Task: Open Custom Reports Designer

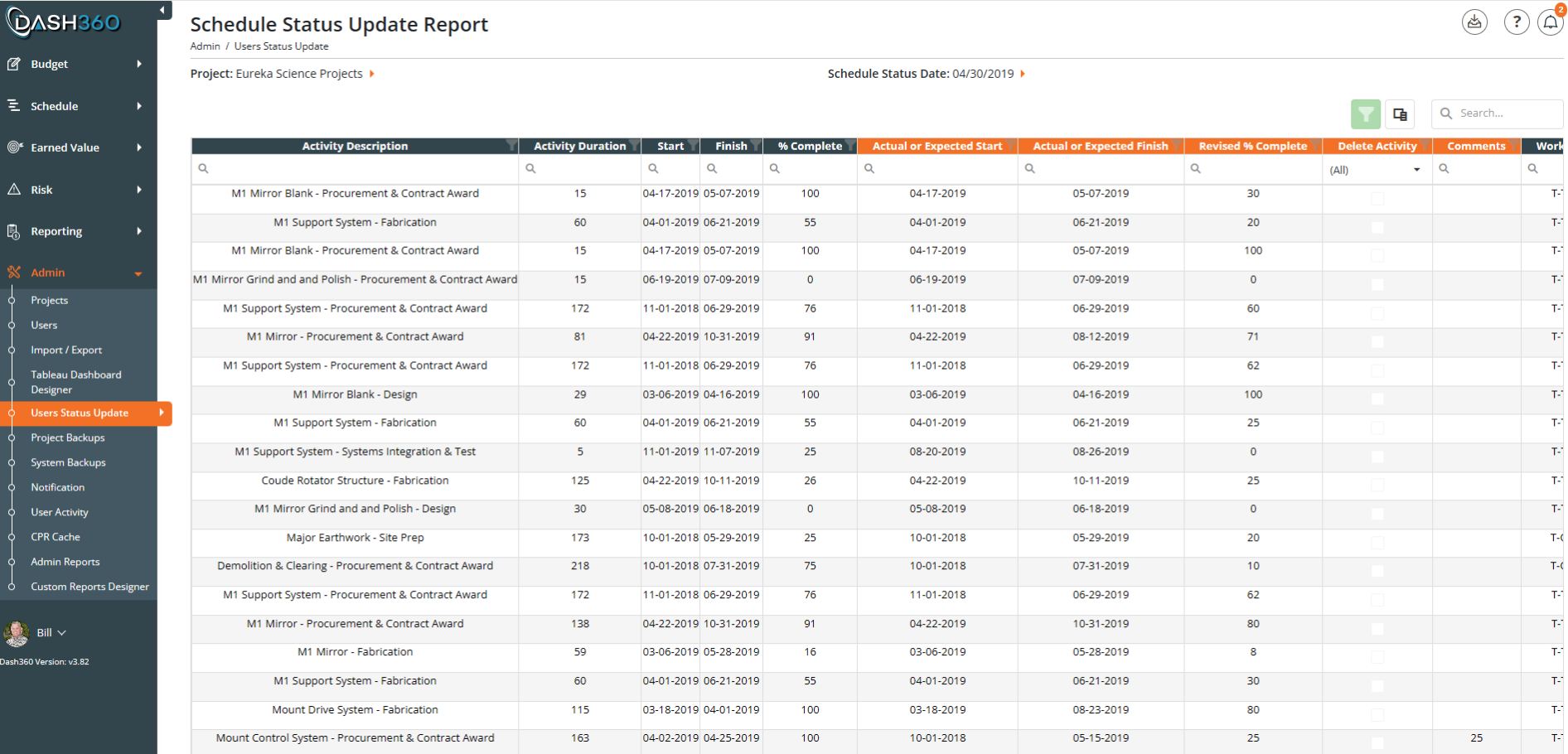Action: pyautogui.click(x=90, y=587)
